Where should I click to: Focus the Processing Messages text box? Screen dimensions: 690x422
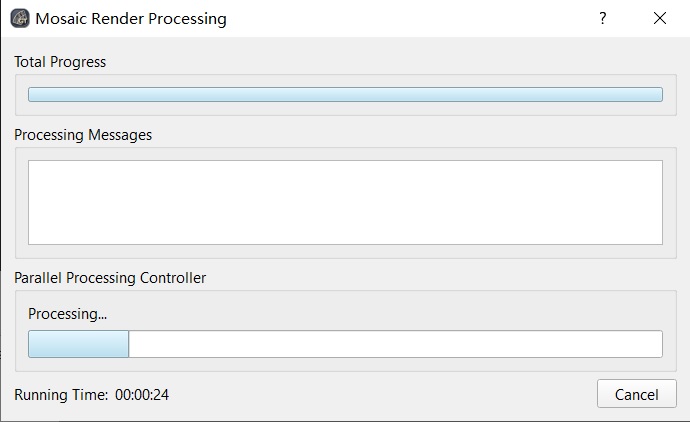coord(345,202)
